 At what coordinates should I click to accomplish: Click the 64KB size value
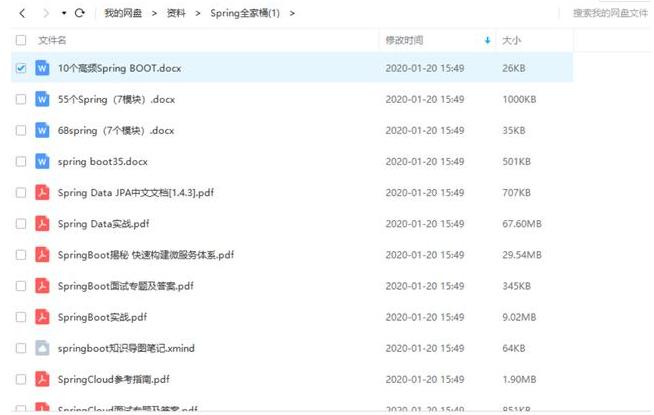tap(514, 348)
